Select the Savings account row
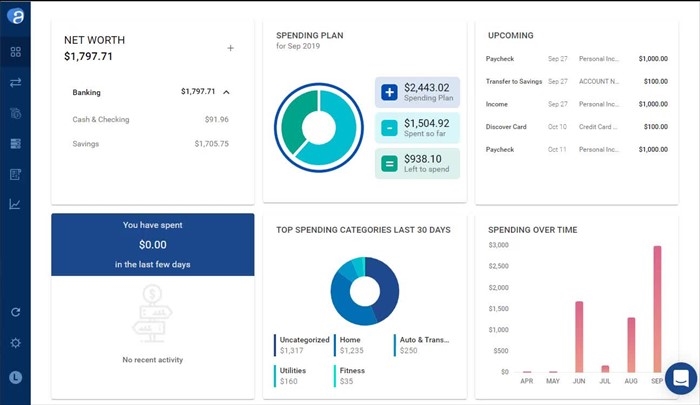700x405 pixels. (150, 144)
